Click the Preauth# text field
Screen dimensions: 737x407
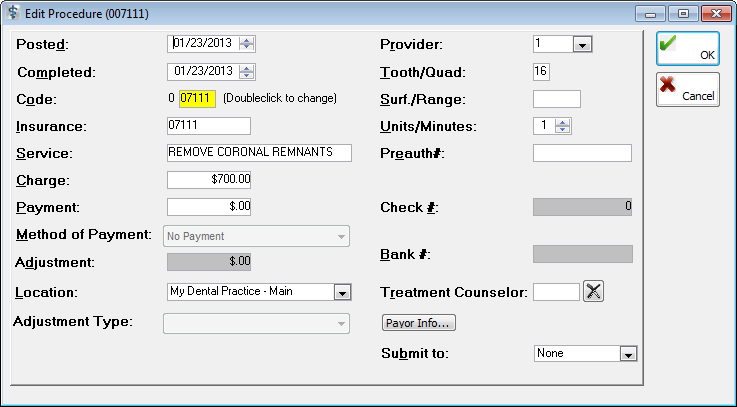pos(582,153)
